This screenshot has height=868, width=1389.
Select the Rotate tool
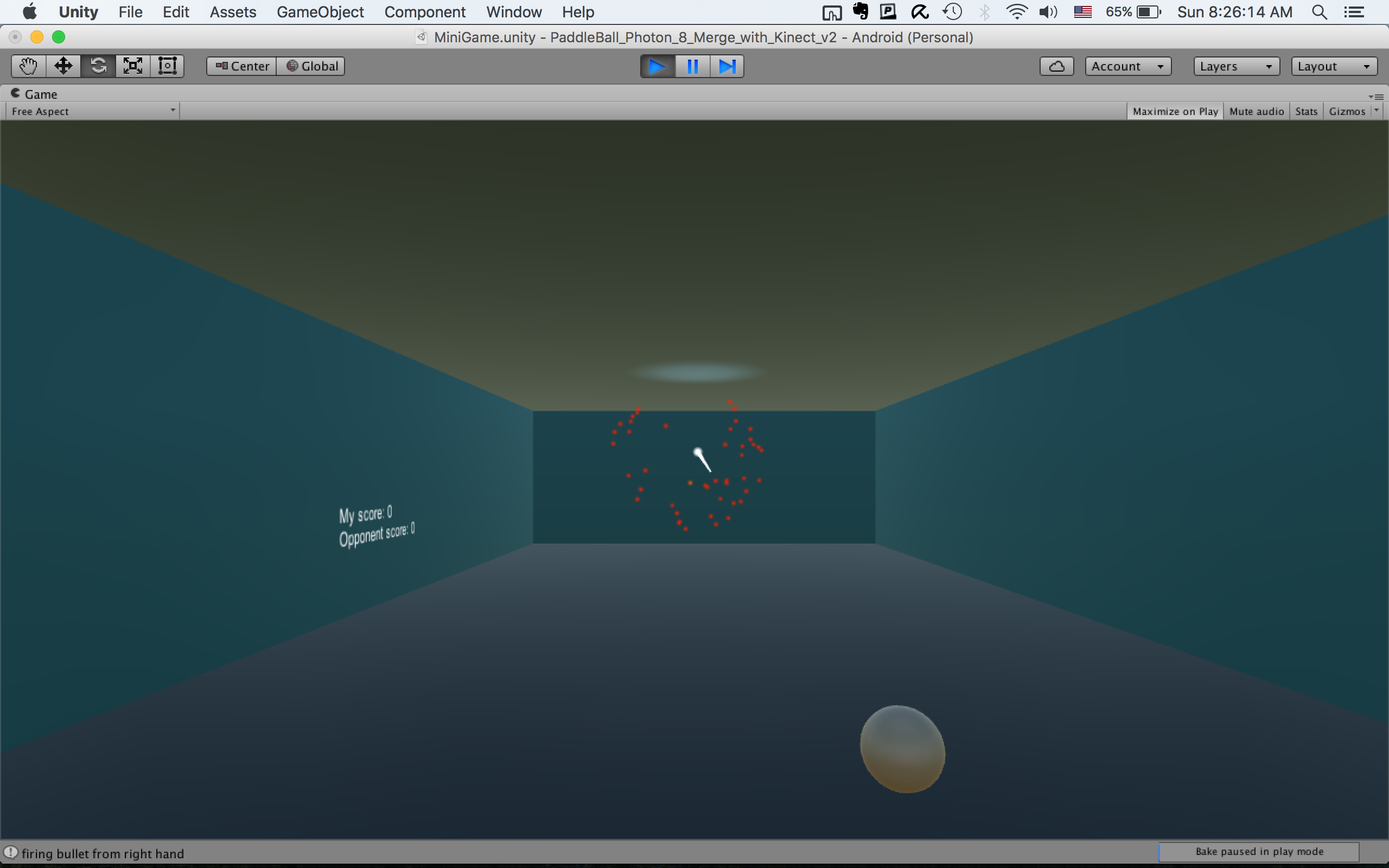click(98, 66)
